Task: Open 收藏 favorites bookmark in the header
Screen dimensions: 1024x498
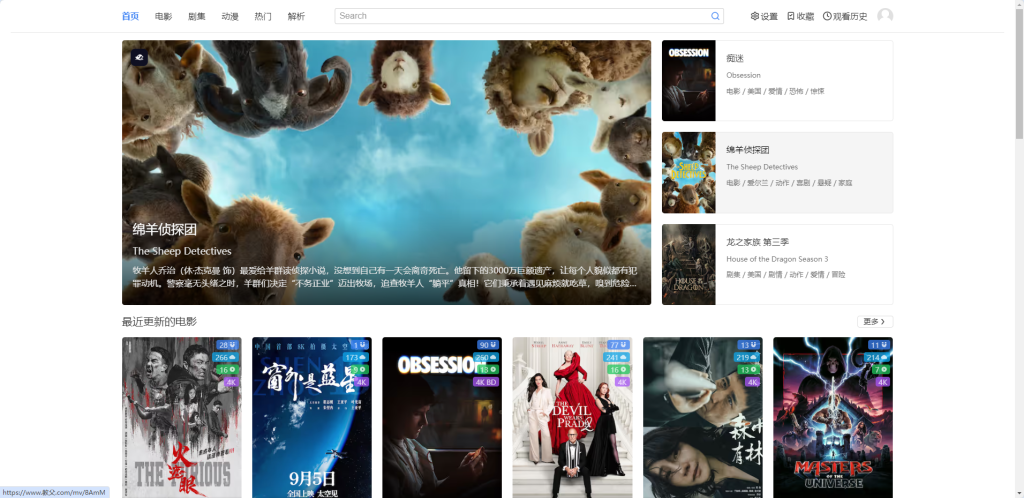Action: (800, 16)
